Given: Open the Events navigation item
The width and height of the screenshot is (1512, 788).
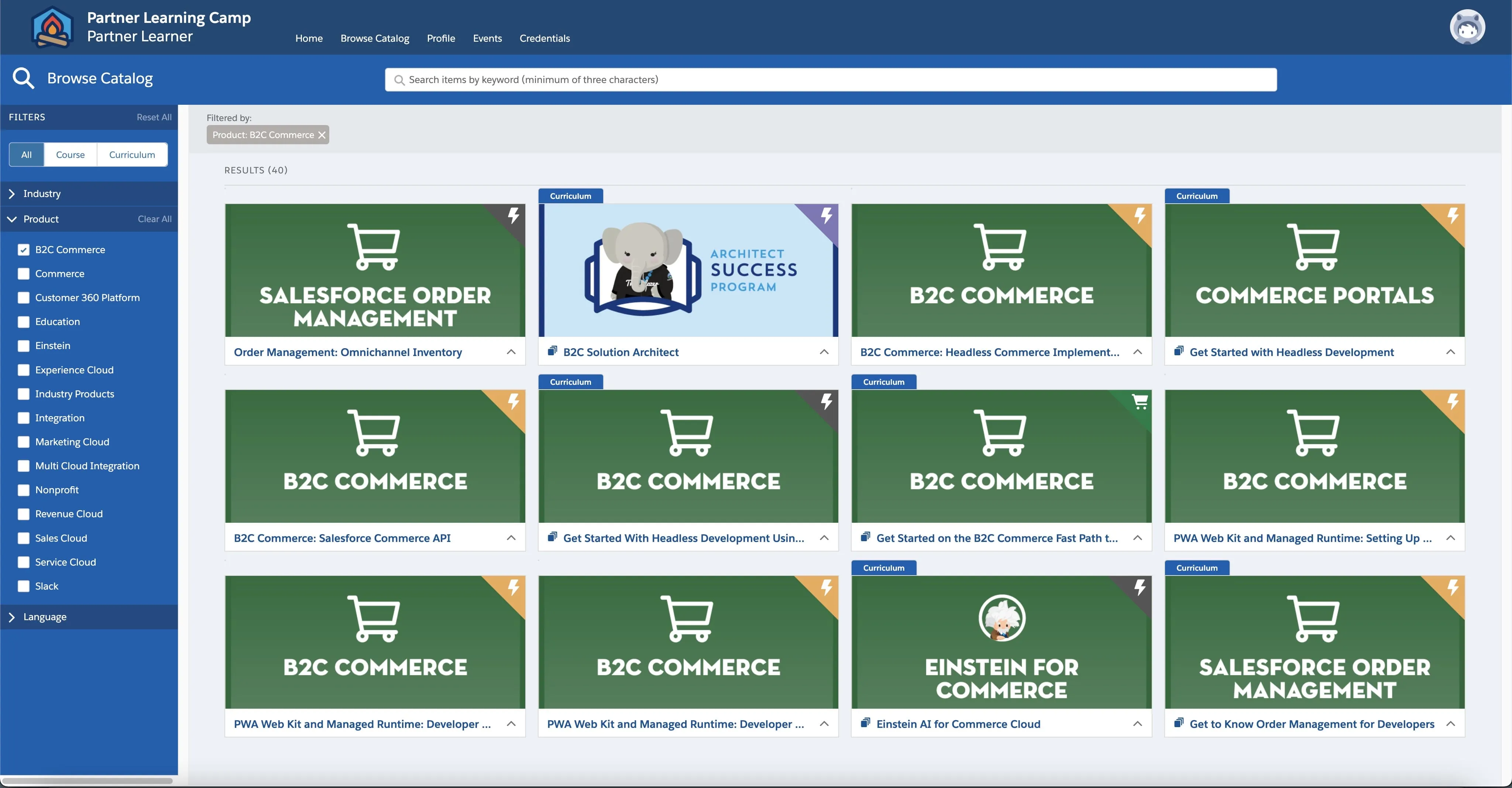Looking at the screenshot, I should pos(487,38).
